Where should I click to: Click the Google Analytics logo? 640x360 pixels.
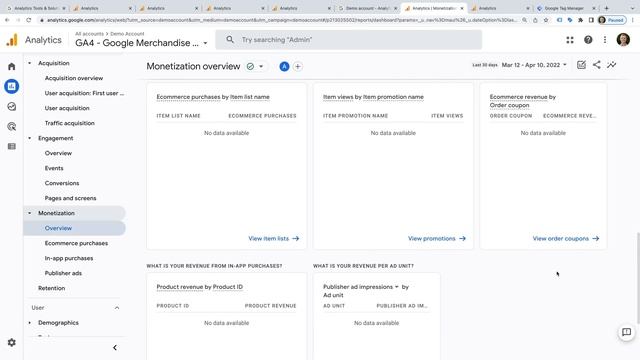(x=12, y=40)
